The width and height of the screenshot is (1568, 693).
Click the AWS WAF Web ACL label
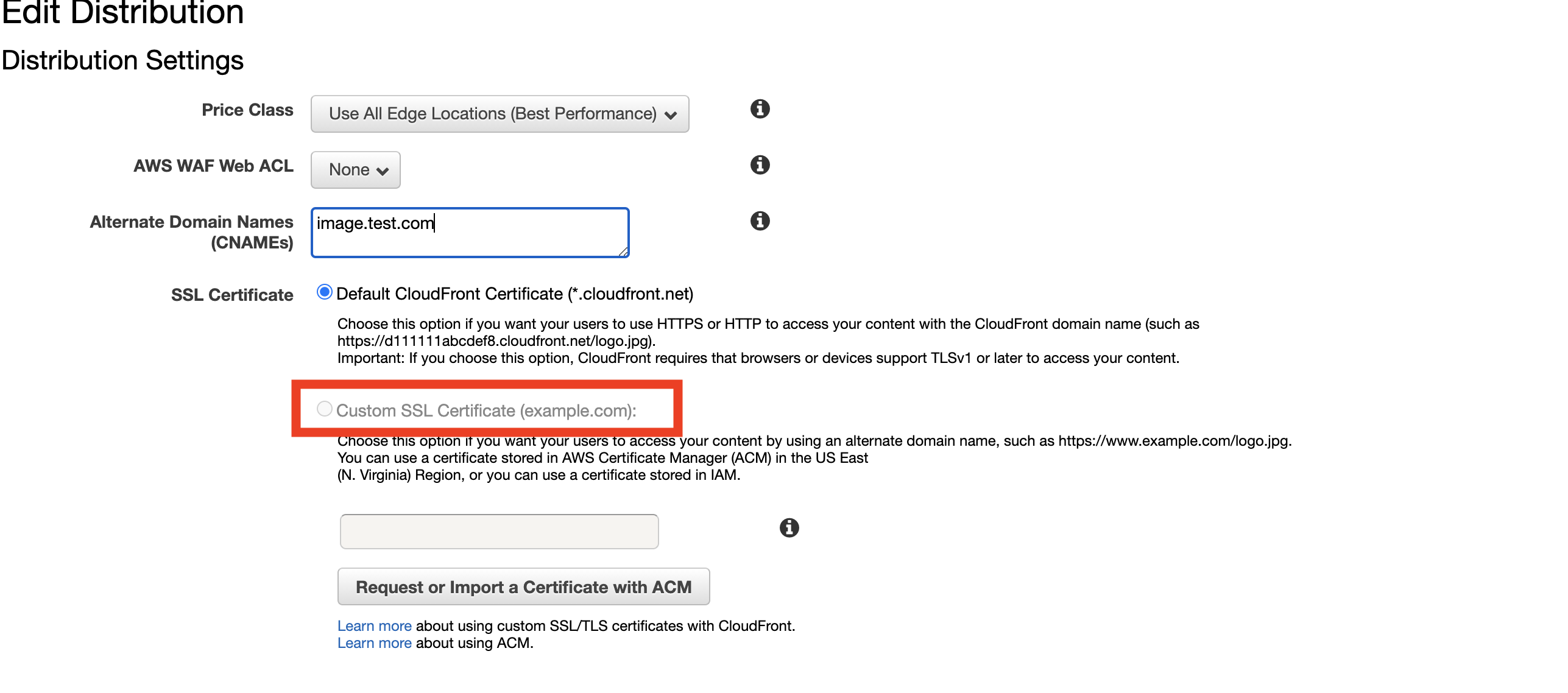click(x=213, y=166)
